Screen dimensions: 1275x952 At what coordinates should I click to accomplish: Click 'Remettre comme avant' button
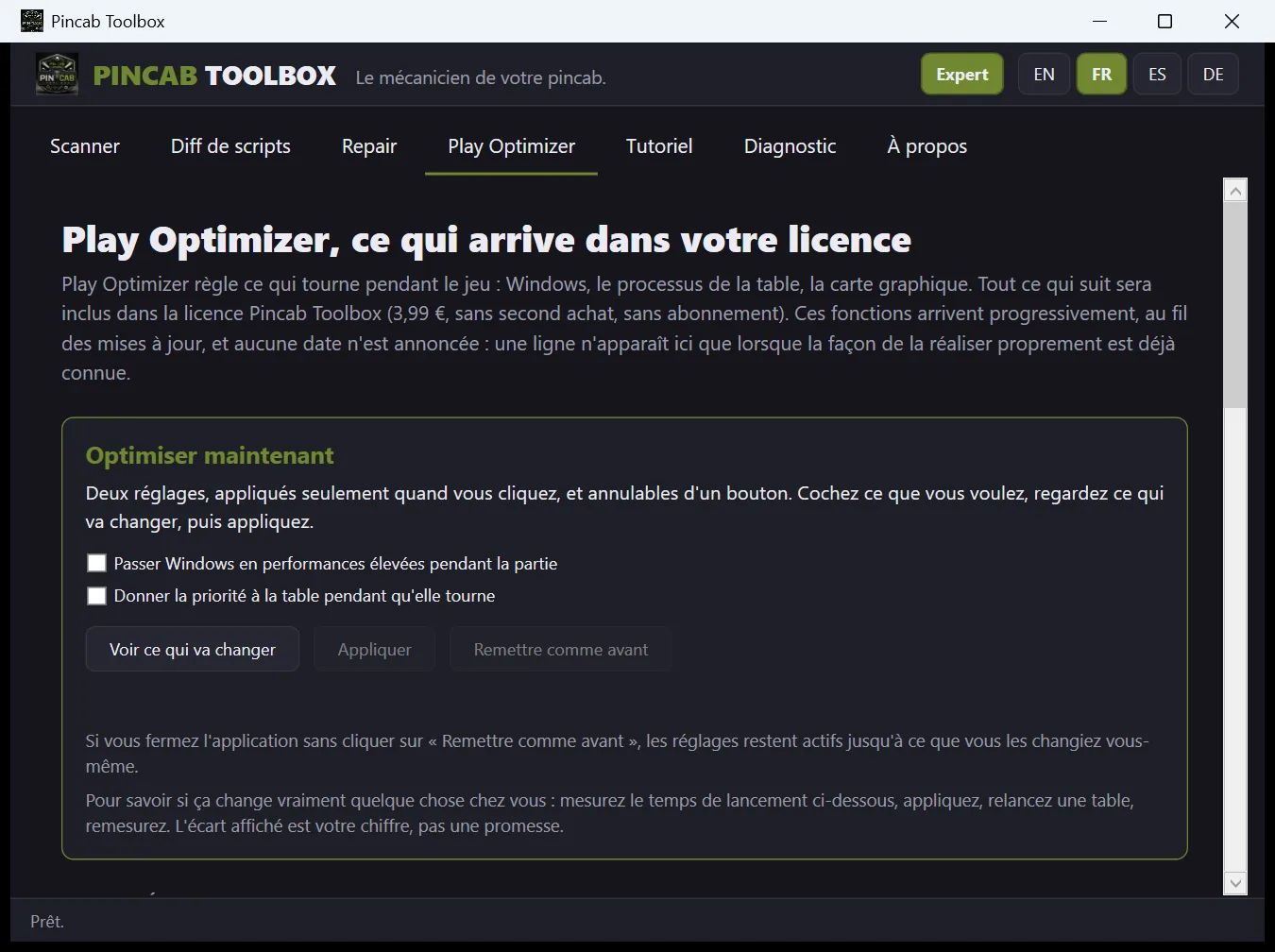coord(561,649)
